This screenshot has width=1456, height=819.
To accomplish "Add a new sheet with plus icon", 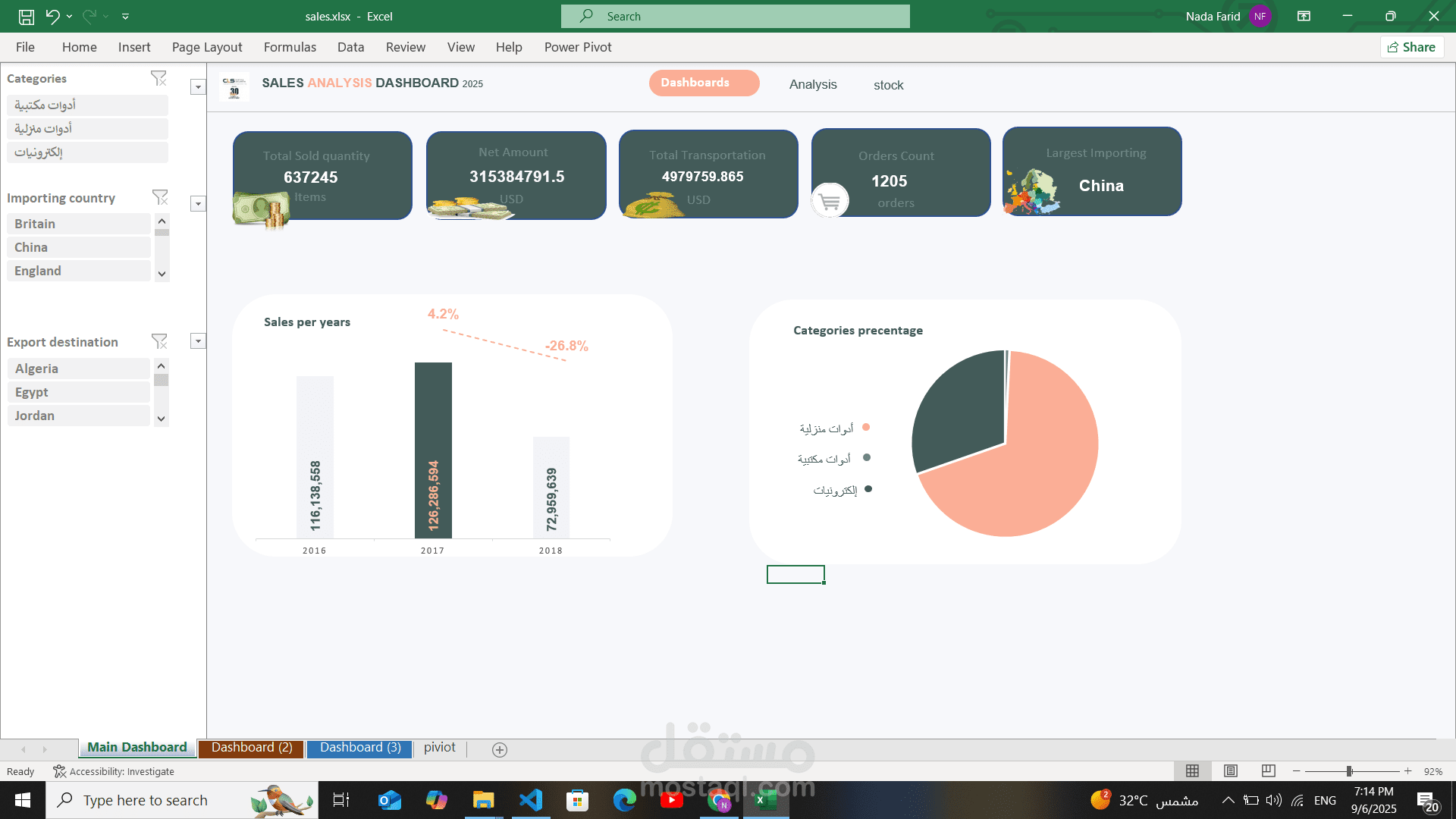I will tap(499, 749).
